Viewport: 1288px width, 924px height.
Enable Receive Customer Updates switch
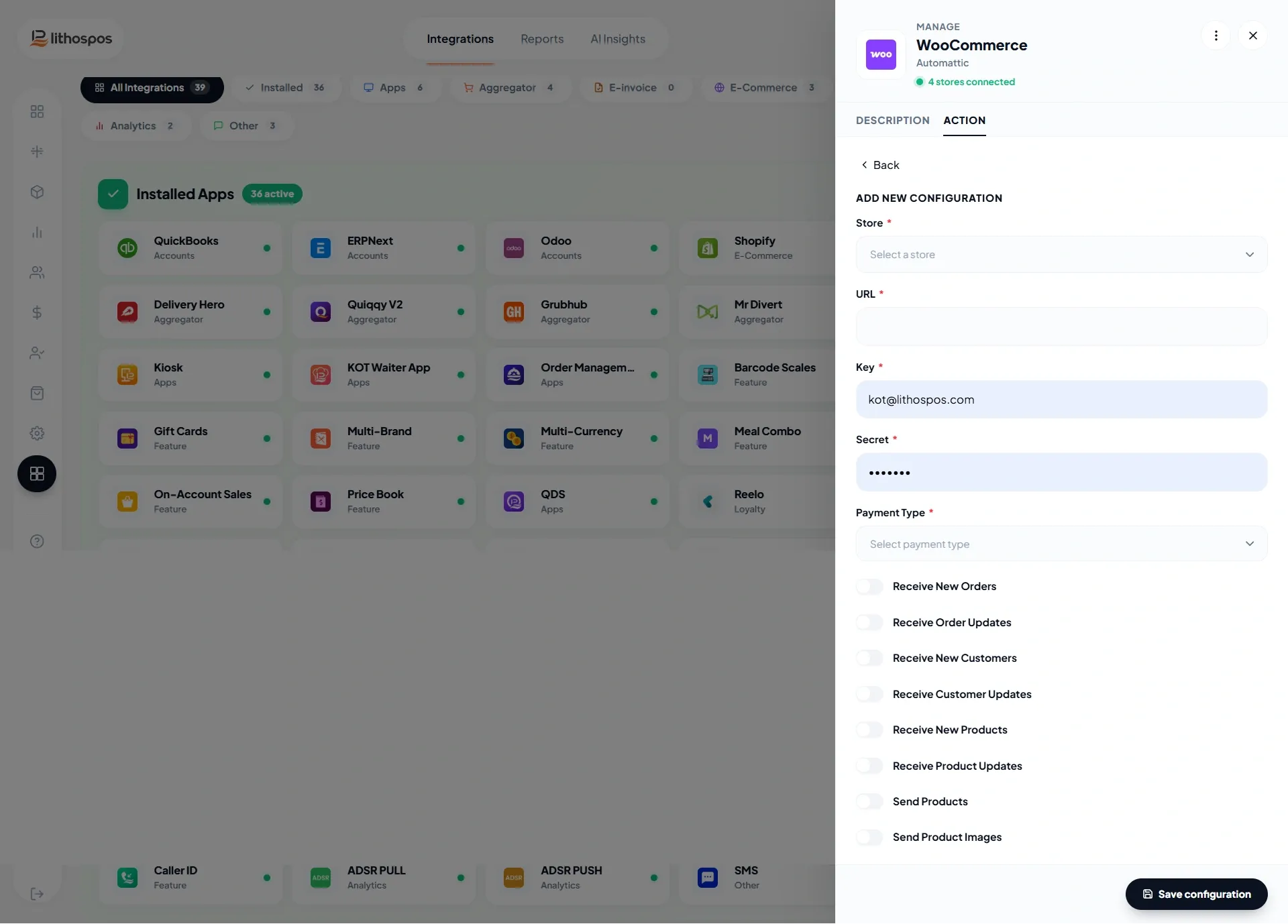869,695
